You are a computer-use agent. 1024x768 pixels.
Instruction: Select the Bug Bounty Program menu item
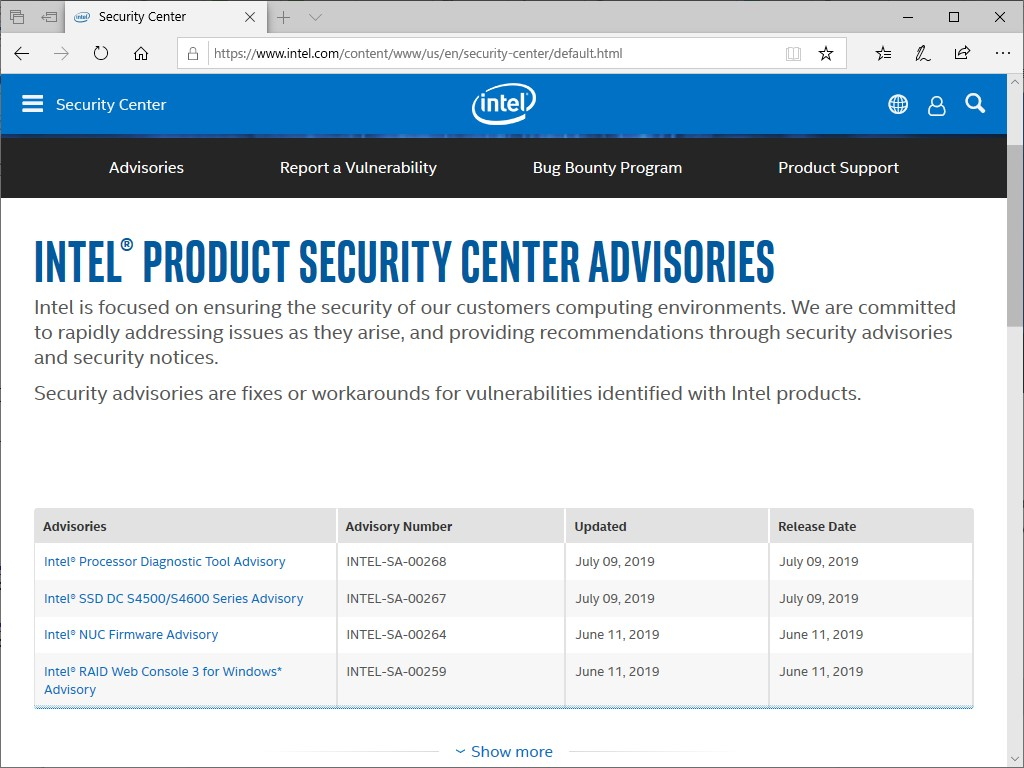(x=607, y=167)
